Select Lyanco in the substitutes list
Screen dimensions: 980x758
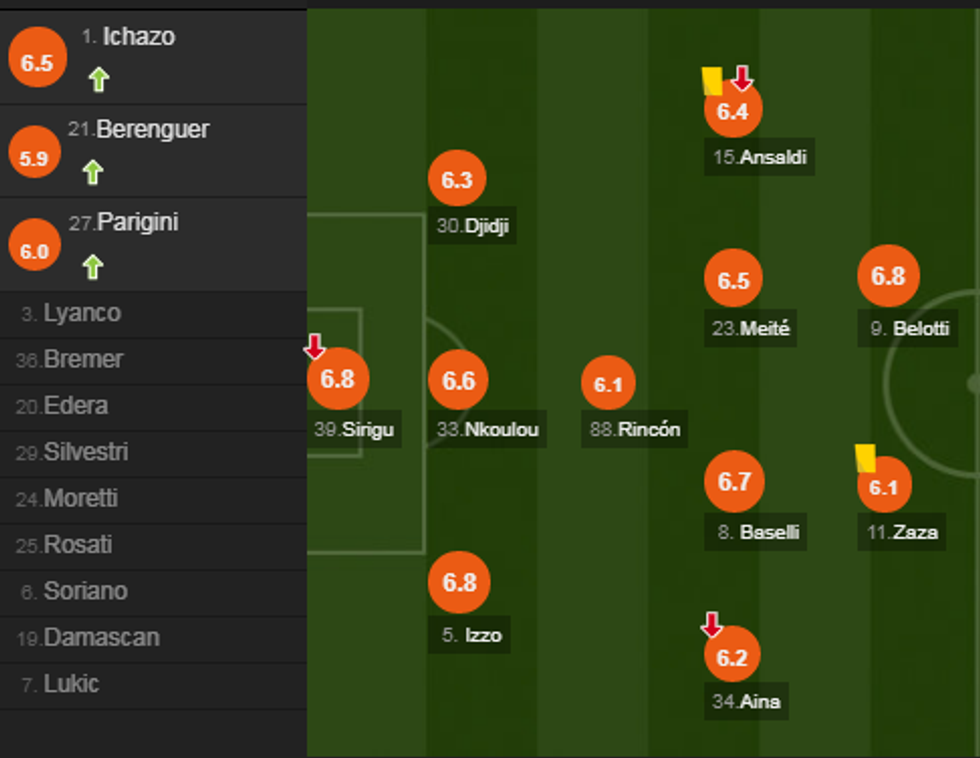pyautogui.click(x=82, y=313)
